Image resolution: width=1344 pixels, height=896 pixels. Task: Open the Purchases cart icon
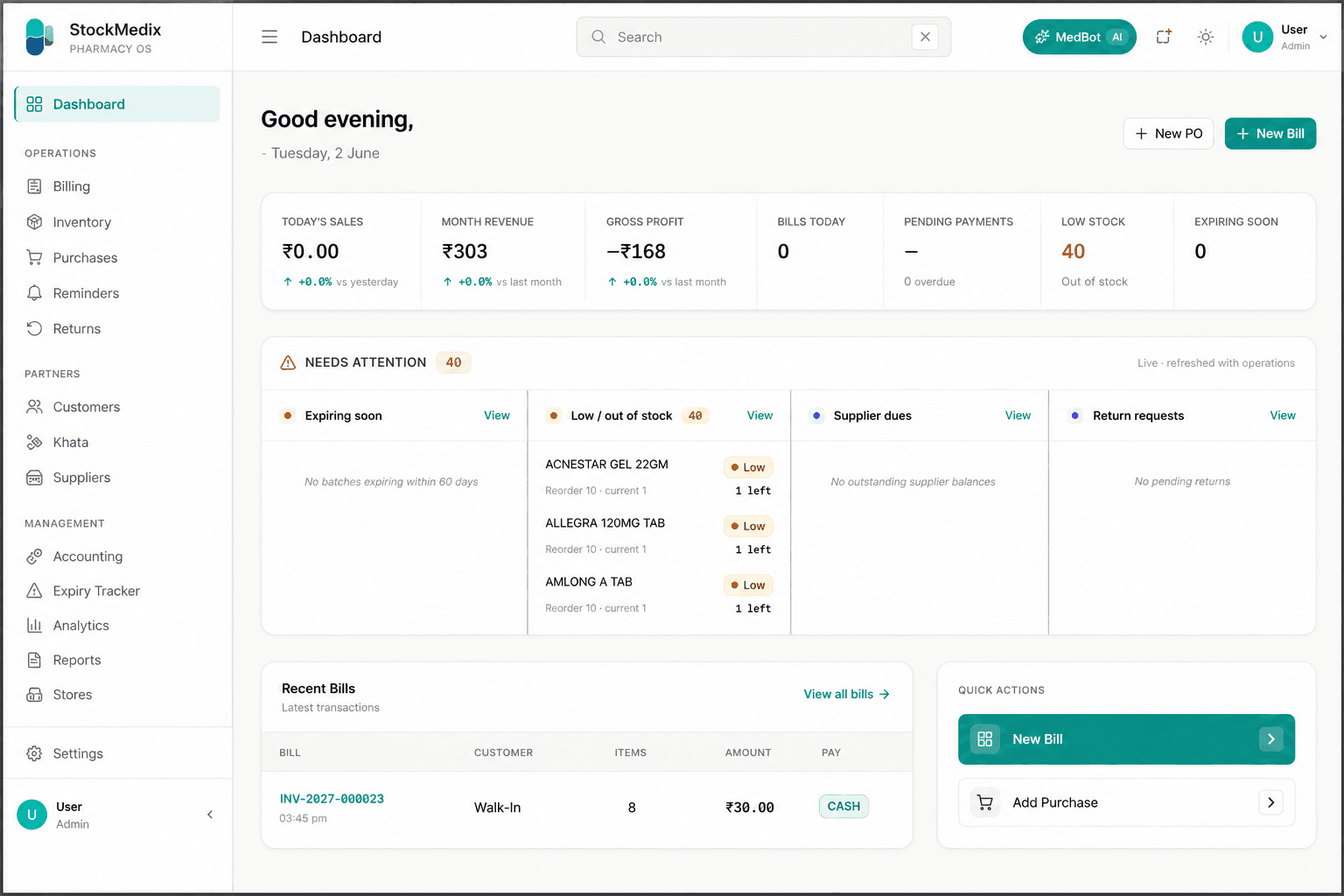point(34,258)
